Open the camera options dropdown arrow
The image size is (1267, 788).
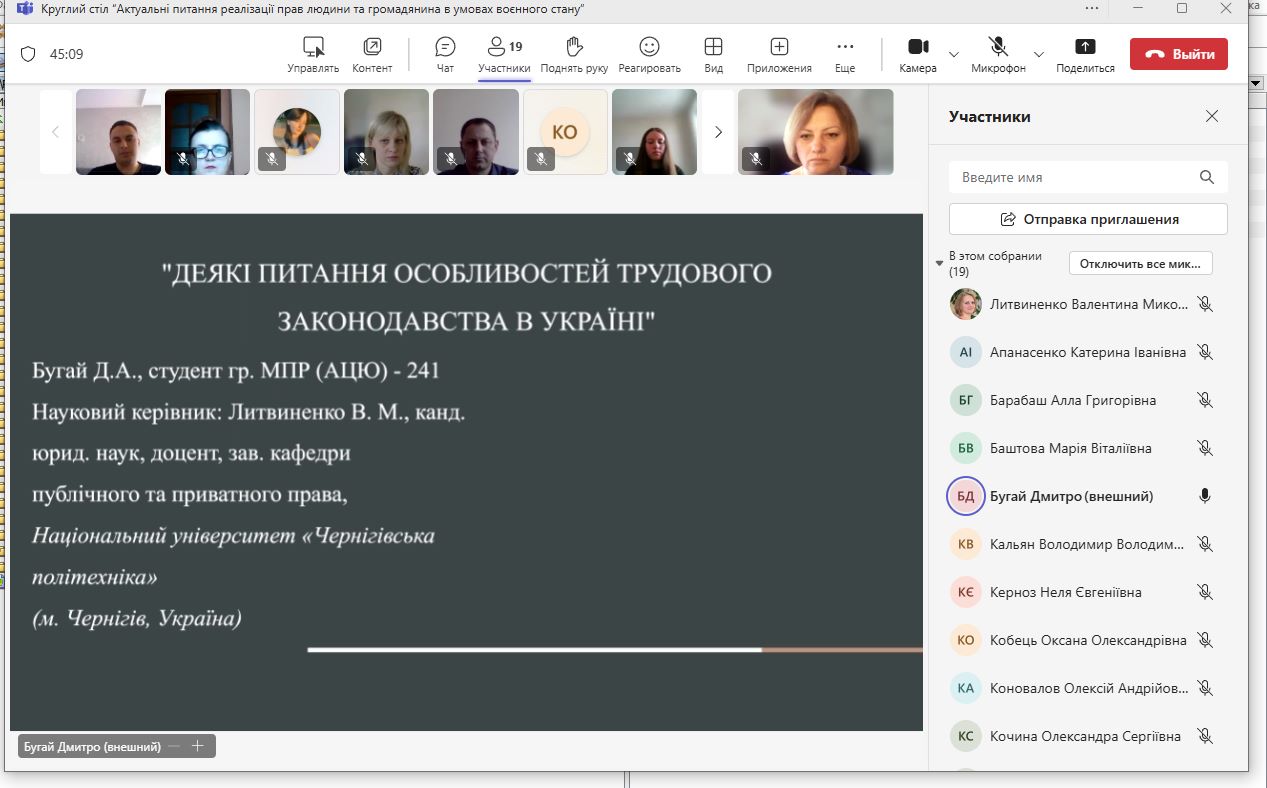tap(954, 54)
